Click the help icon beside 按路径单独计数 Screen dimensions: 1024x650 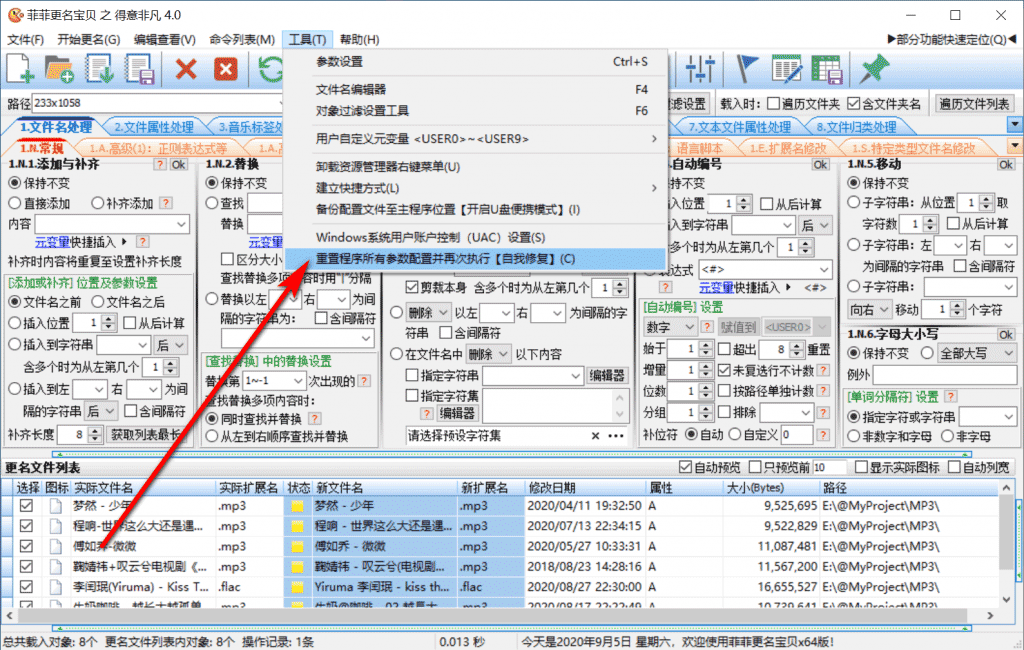824,391
